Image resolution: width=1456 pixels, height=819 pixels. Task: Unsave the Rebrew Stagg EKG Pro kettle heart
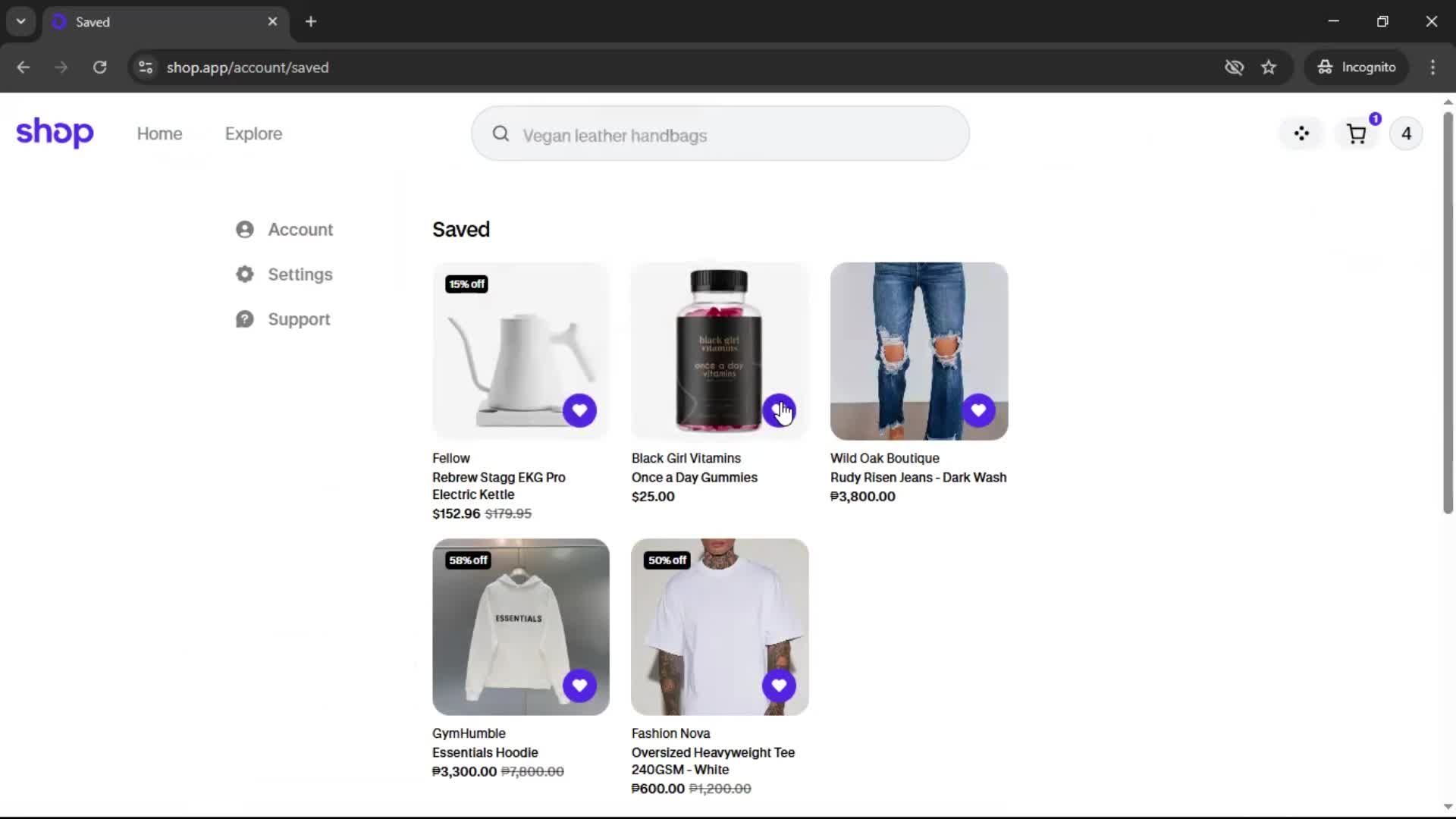click(579, 410)
